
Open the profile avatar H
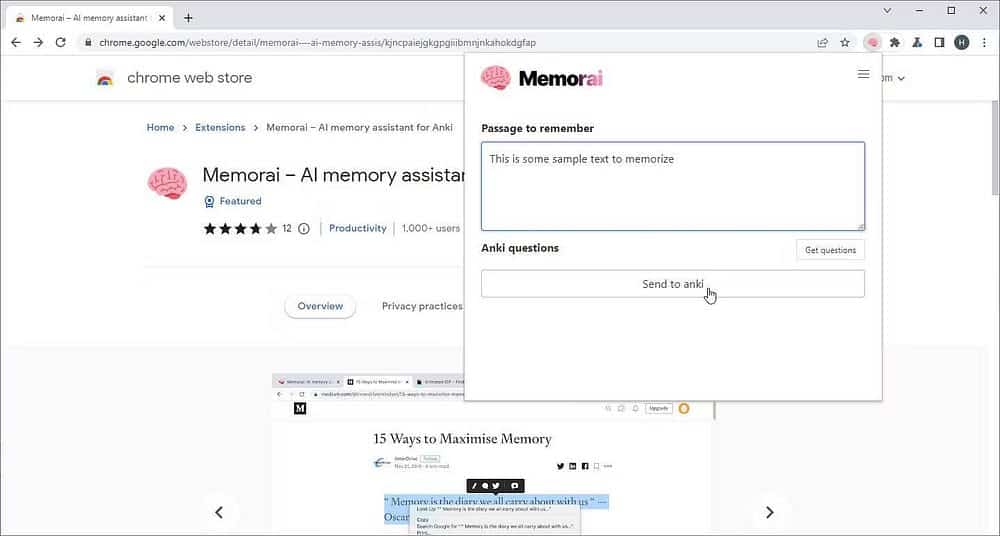click(x=961, y=43)
